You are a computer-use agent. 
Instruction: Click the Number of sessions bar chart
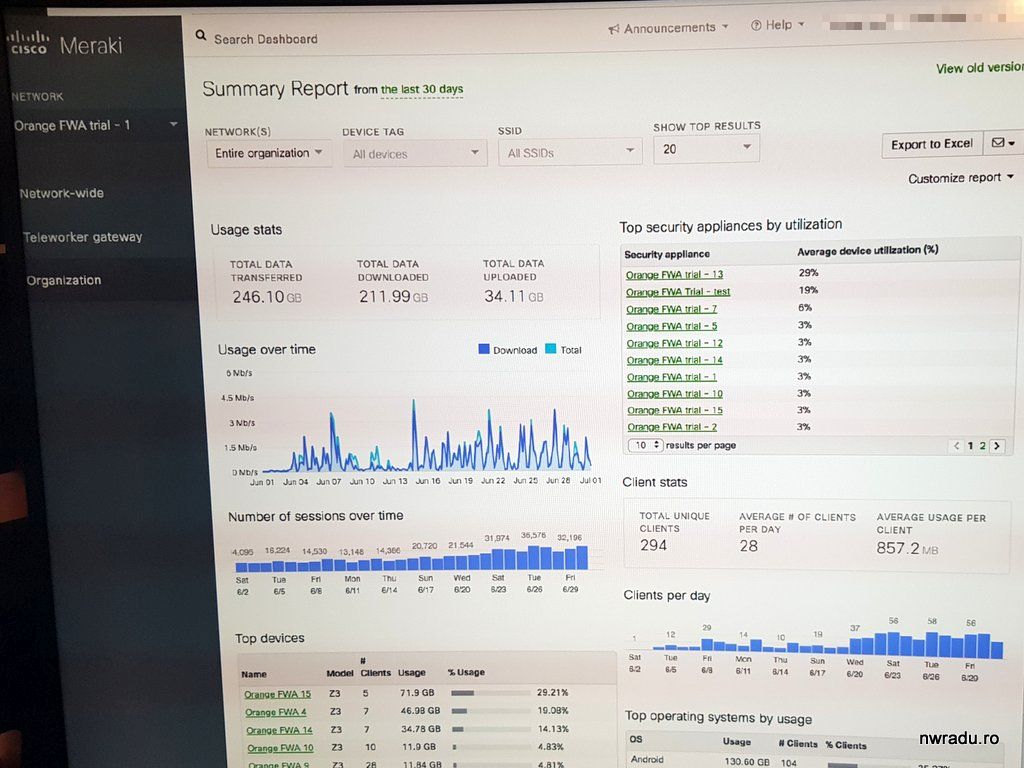tap(411, 558)
